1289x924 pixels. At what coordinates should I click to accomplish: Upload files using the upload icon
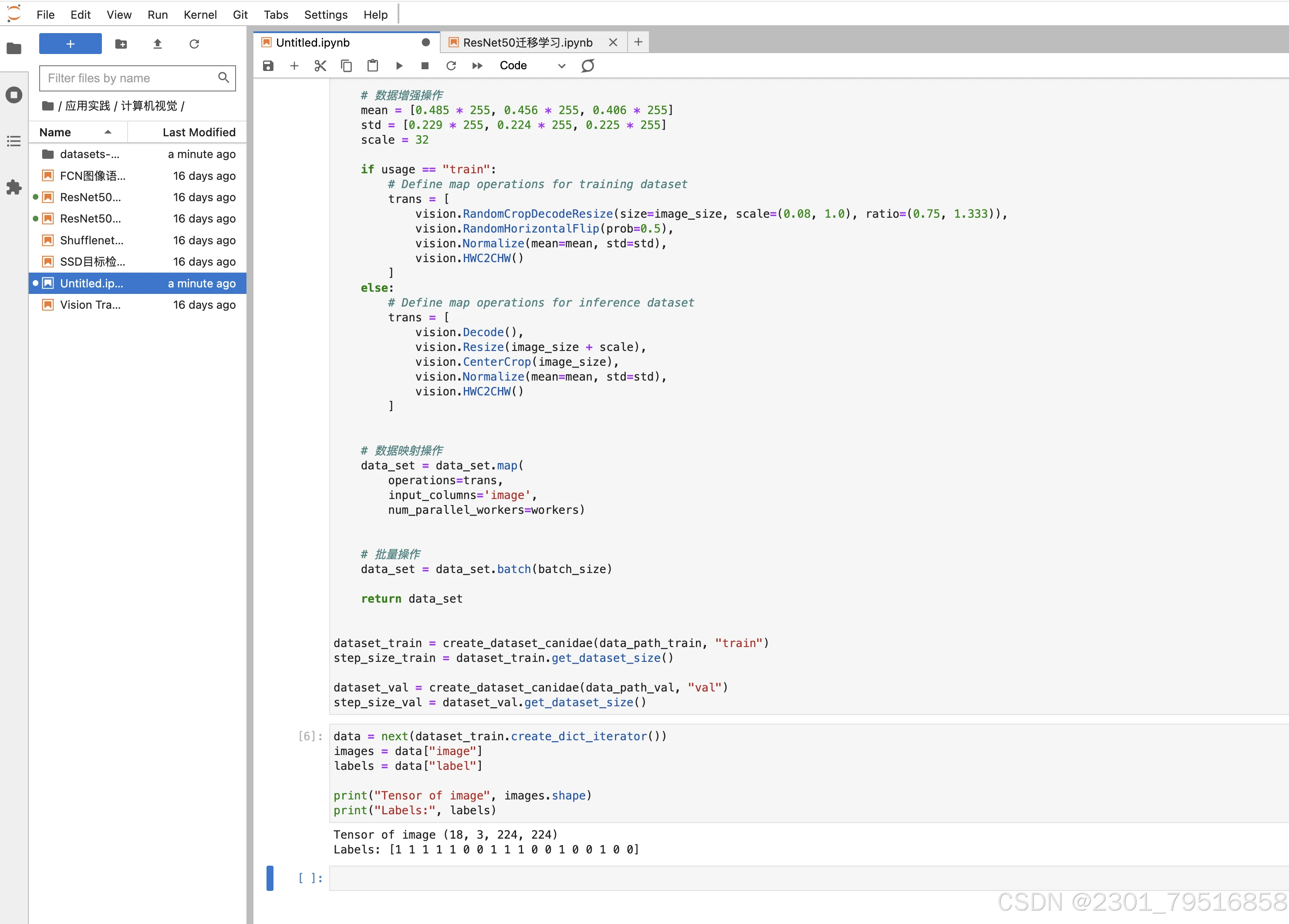point(158,44)
